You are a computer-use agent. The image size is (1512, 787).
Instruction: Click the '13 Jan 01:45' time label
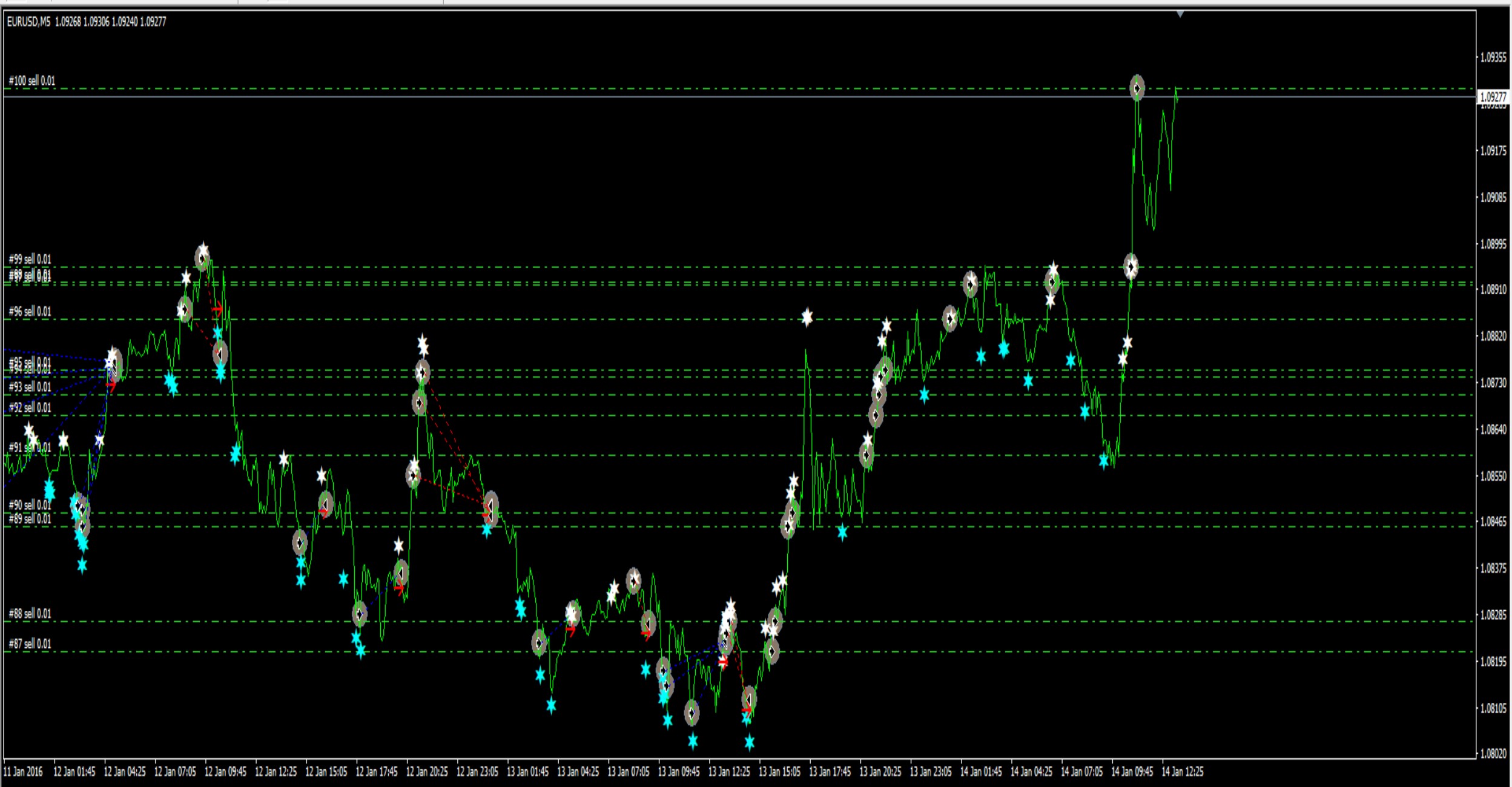click(x=527, y=772)
